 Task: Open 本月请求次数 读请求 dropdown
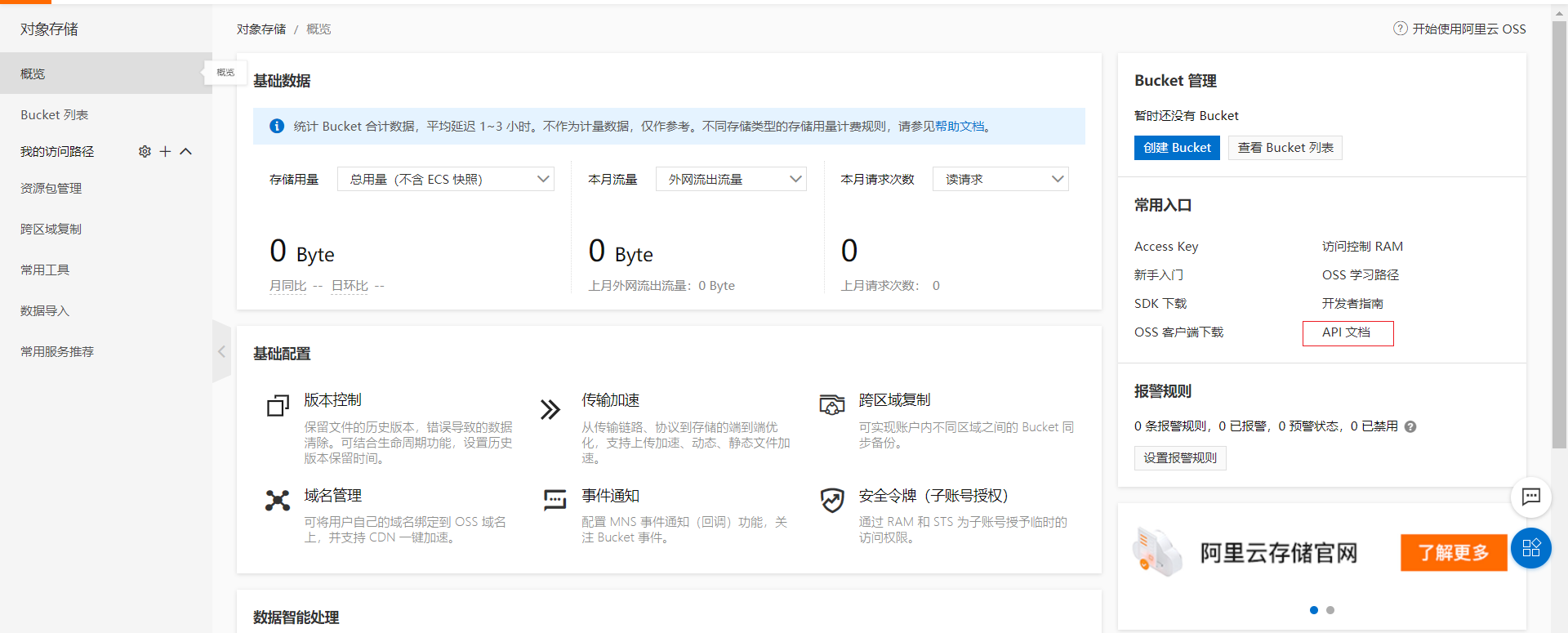point(1000,179)
